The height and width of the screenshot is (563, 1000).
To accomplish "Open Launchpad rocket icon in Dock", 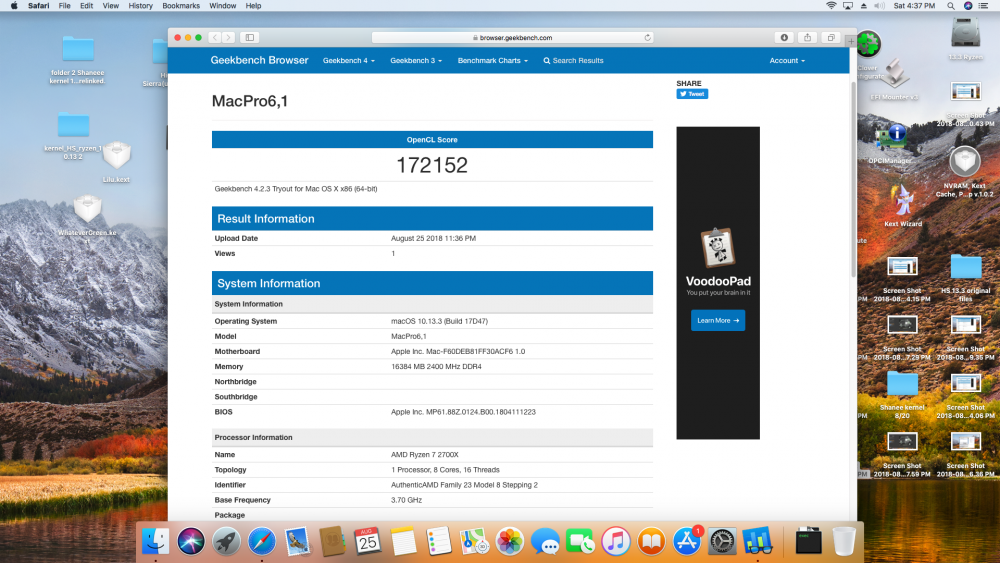I will 226,541.
